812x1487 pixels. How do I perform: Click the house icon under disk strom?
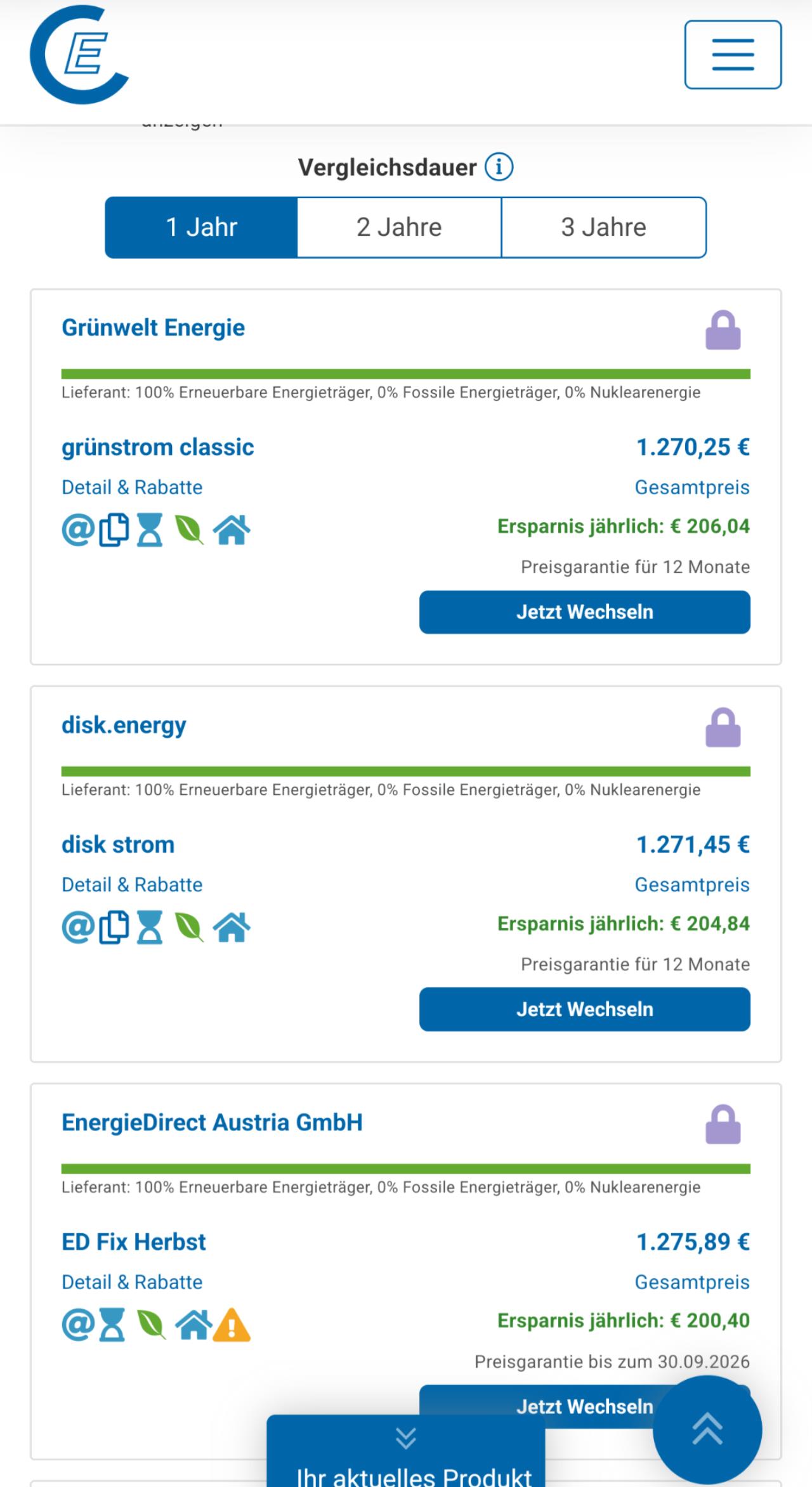pos(232,927)
